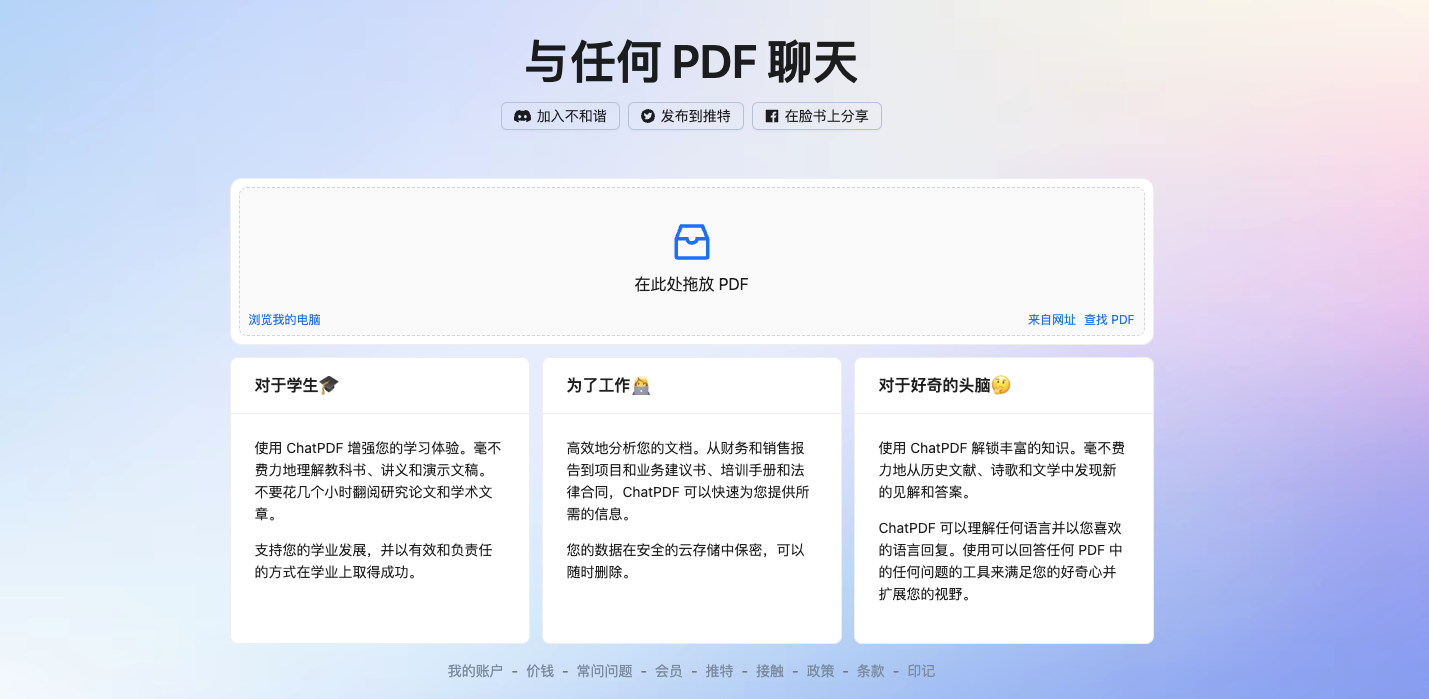Click the Discord icon in 加入不和谐
The height and width of the screenshot is (699, 1429).
click(x=522, y=116)
